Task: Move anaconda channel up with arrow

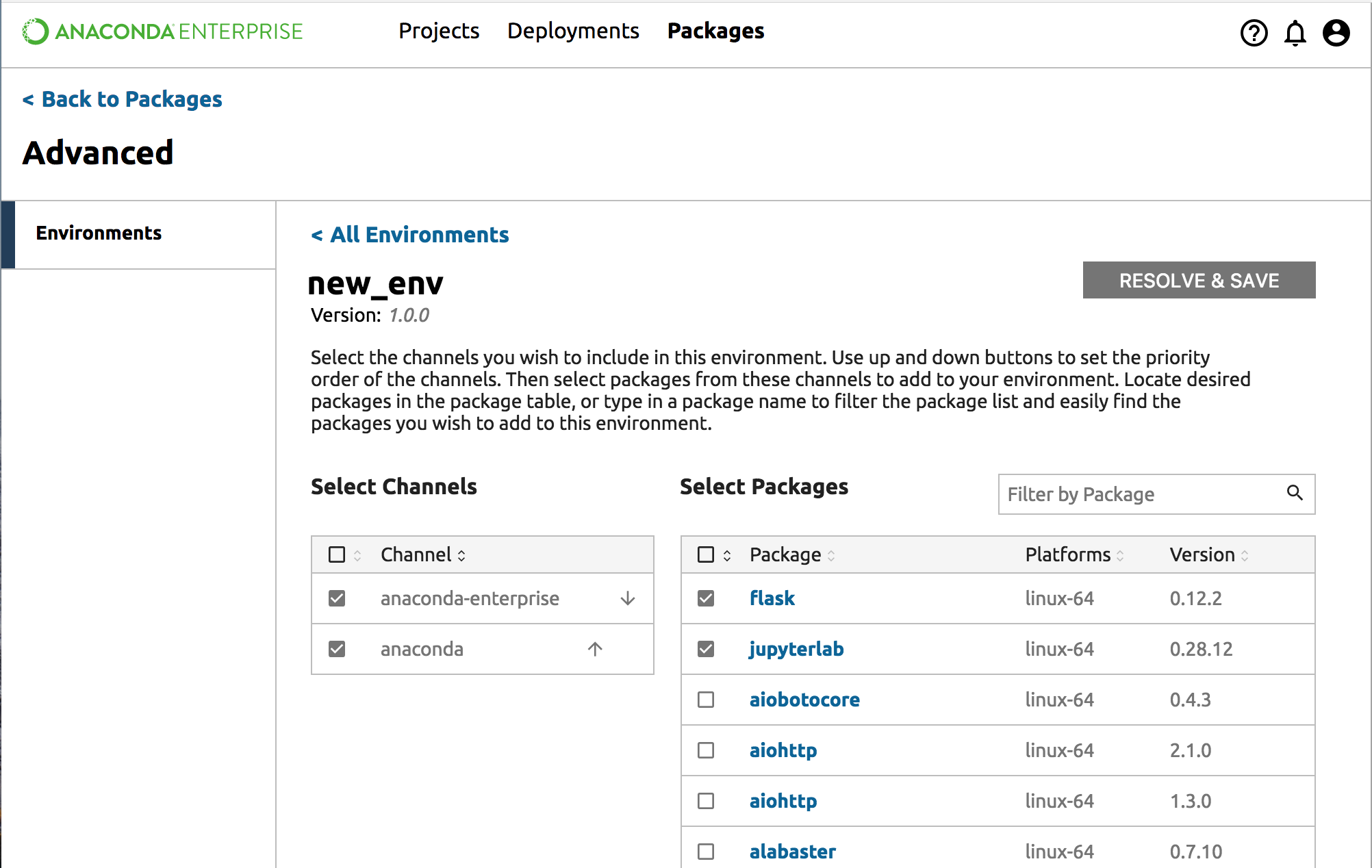Action: point(594,649)
